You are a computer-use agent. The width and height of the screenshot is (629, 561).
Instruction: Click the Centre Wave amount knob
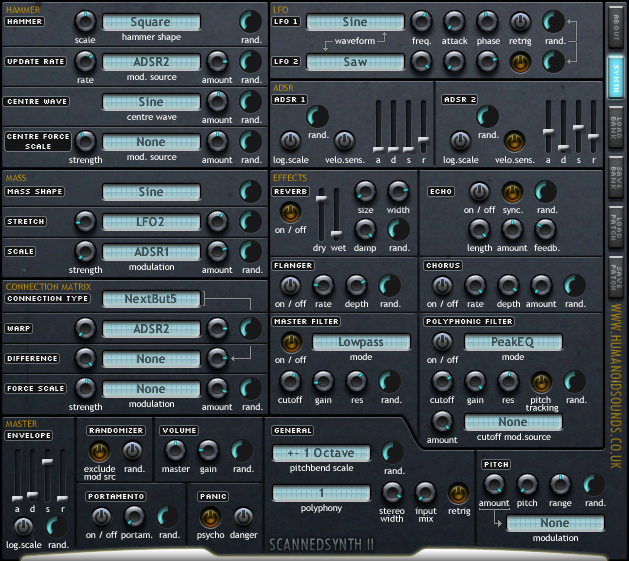point(217,102)
